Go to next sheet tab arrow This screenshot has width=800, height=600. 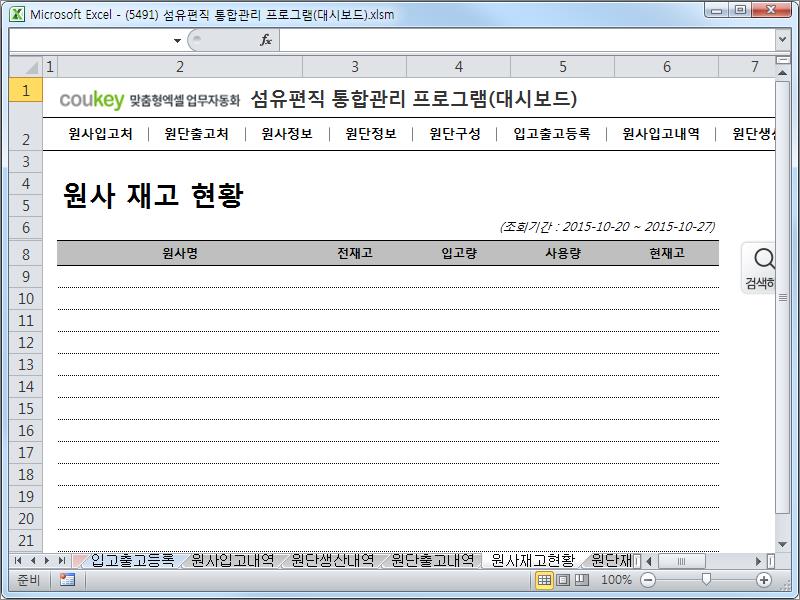click(x=47, y=561)
